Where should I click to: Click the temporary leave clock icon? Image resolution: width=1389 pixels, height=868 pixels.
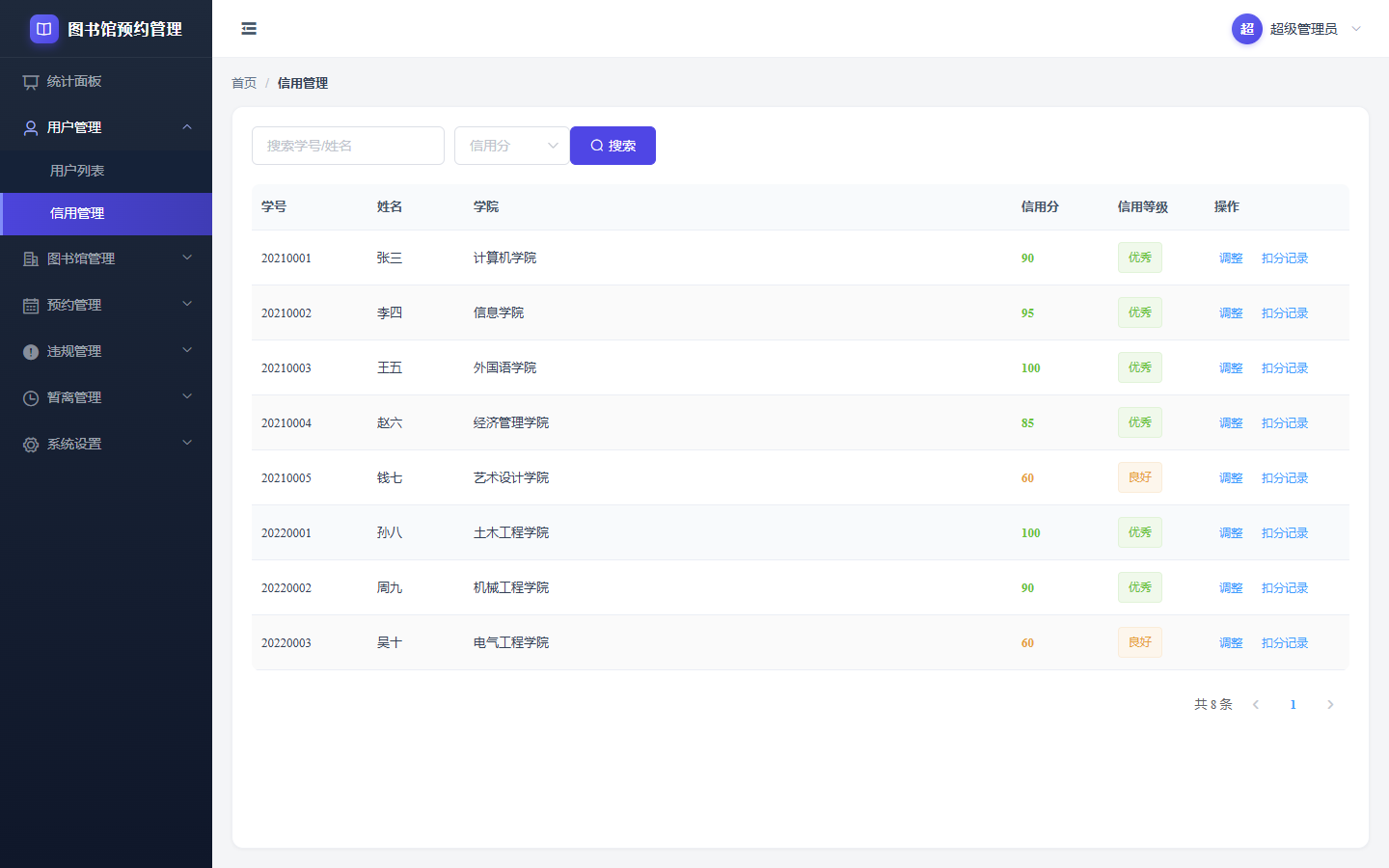click(x=31, y=397)
